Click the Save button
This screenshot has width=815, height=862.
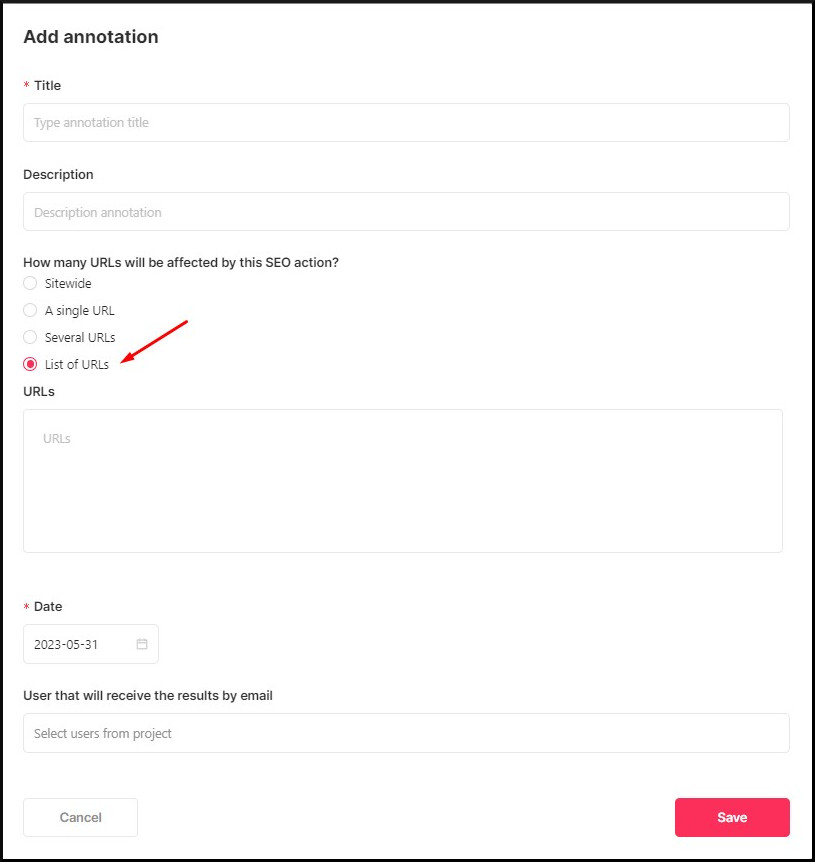[732, 817]
